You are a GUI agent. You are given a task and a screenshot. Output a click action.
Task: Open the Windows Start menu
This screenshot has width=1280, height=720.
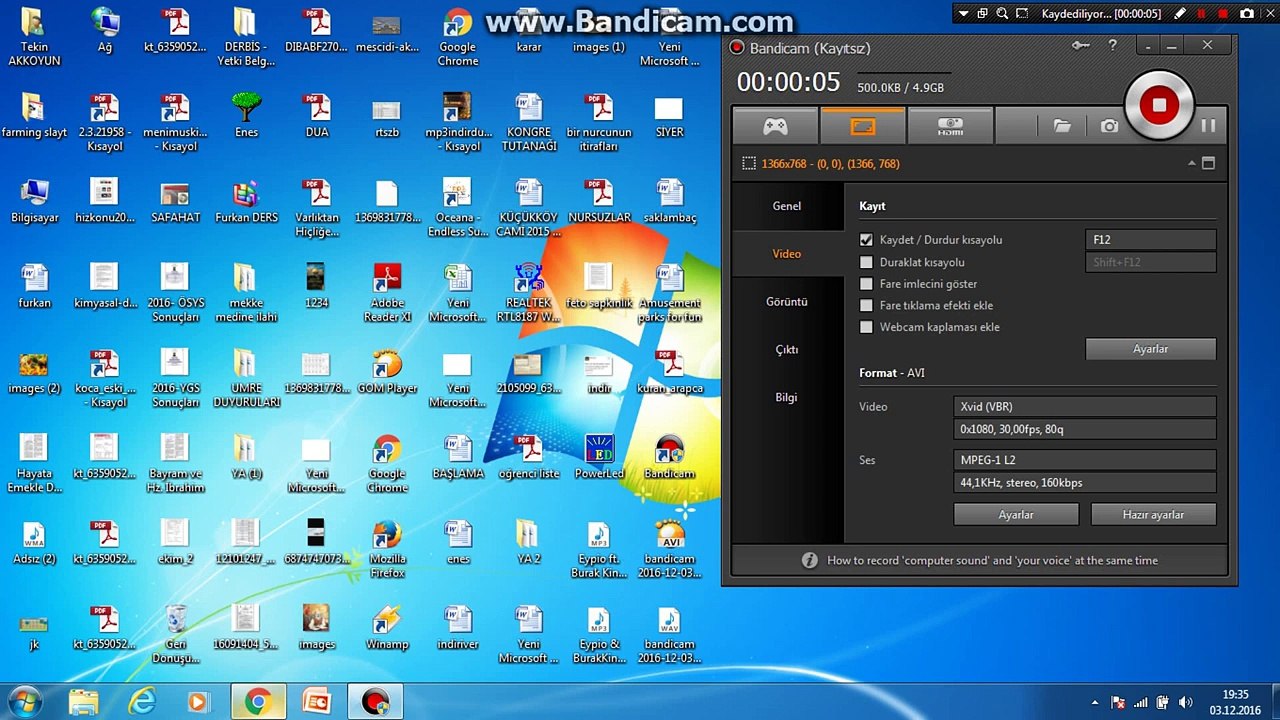pos(24,701)
